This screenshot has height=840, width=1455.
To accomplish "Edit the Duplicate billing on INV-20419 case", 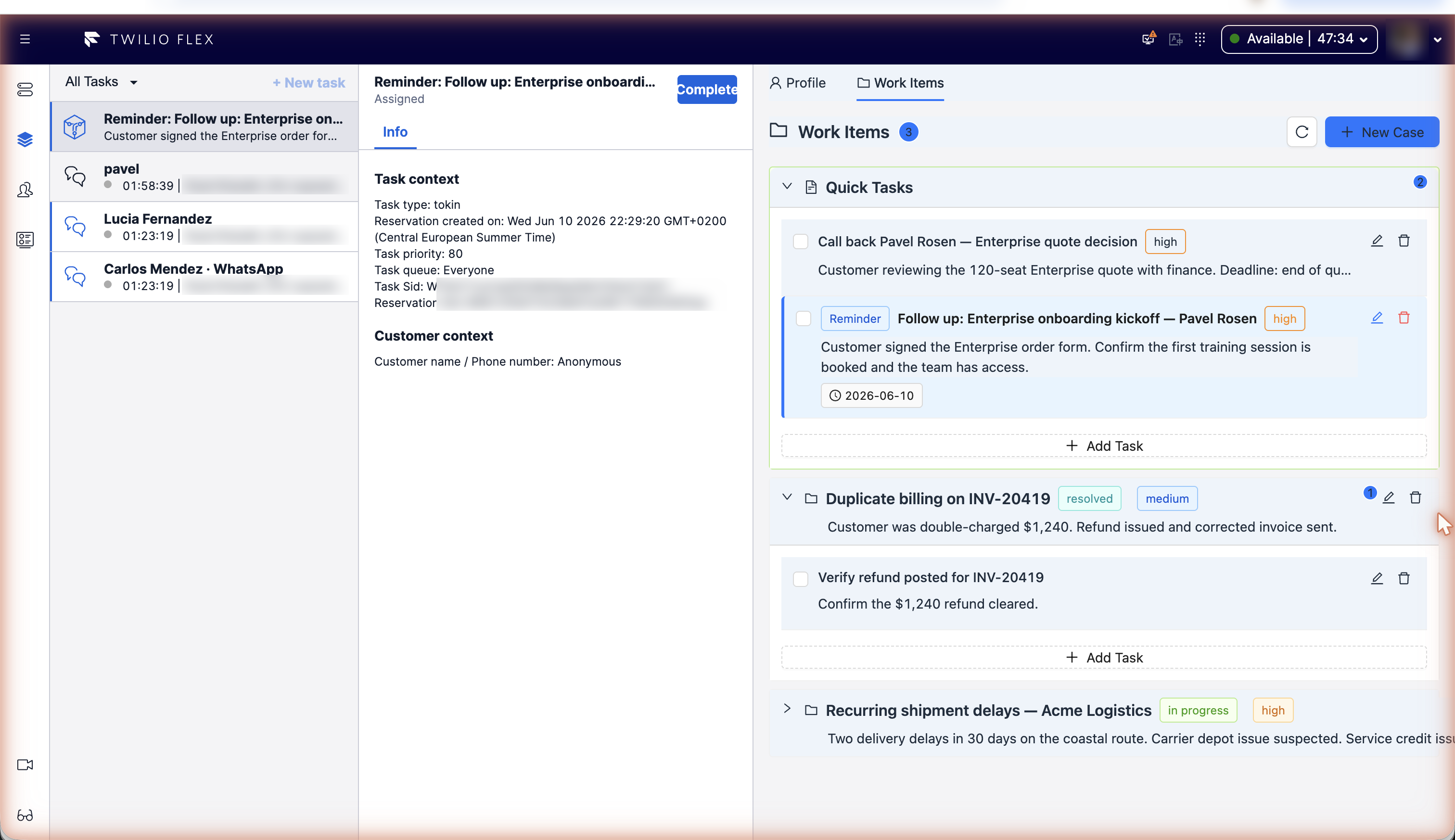I will tap(1389, 498).
